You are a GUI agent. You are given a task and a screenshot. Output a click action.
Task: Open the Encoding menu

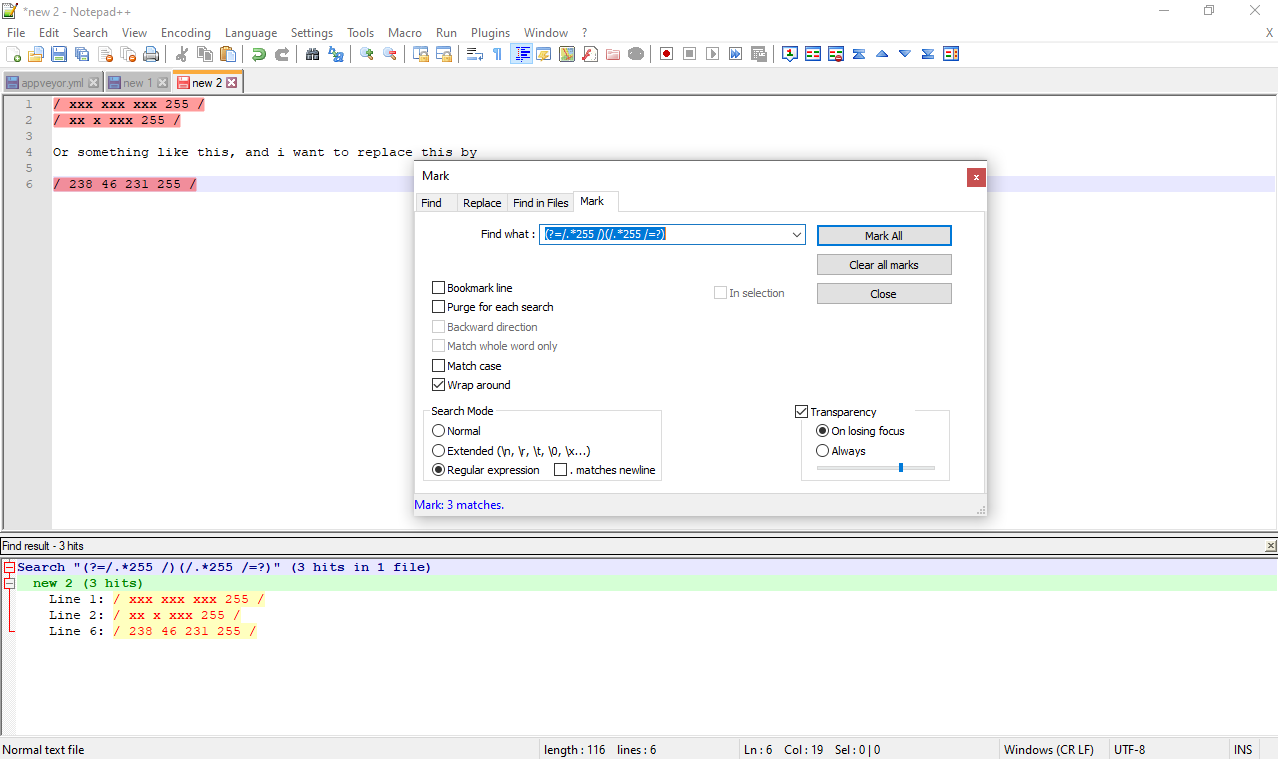point(186,33)
